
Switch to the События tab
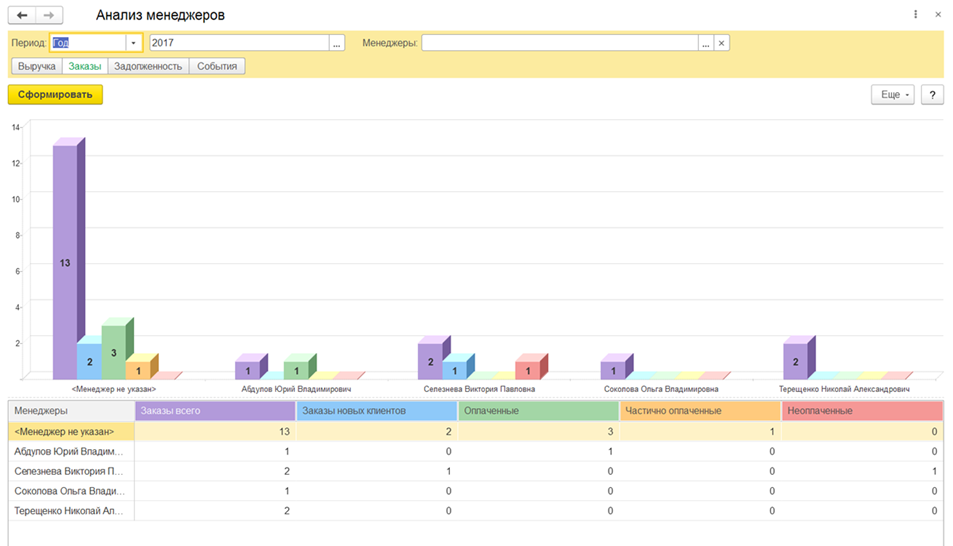tap(217, 66)
